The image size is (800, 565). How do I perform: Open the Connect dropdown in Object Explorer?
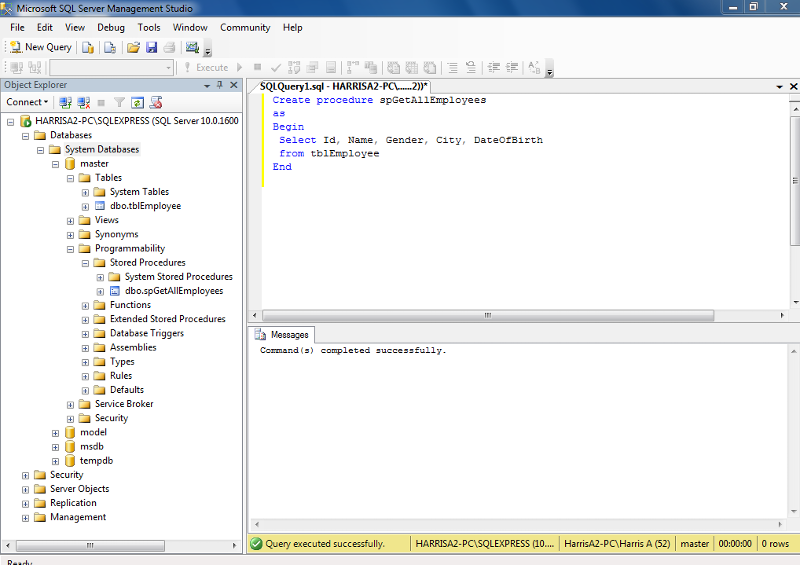(x=27, y=102)
